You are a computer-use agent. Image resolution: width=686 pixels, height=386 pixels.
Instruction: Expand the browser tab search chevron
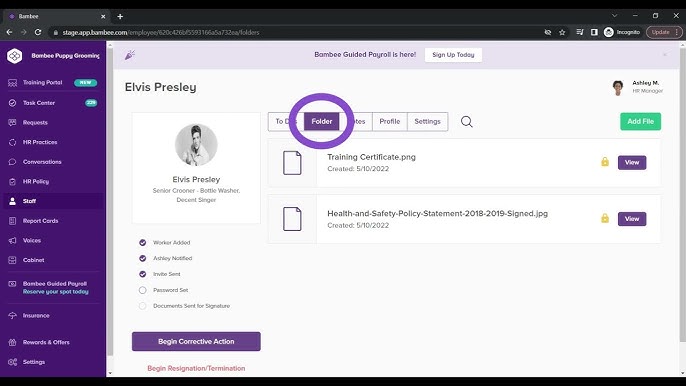point(614,16)
